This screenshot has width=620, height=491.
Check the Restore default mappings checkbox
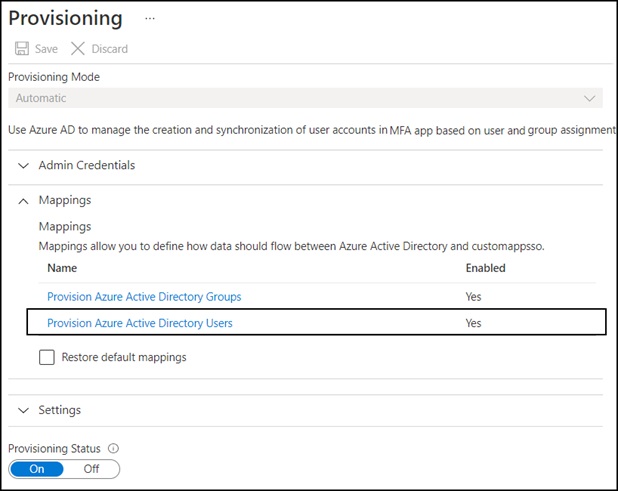pyautogui.click(x=47, y=357)
